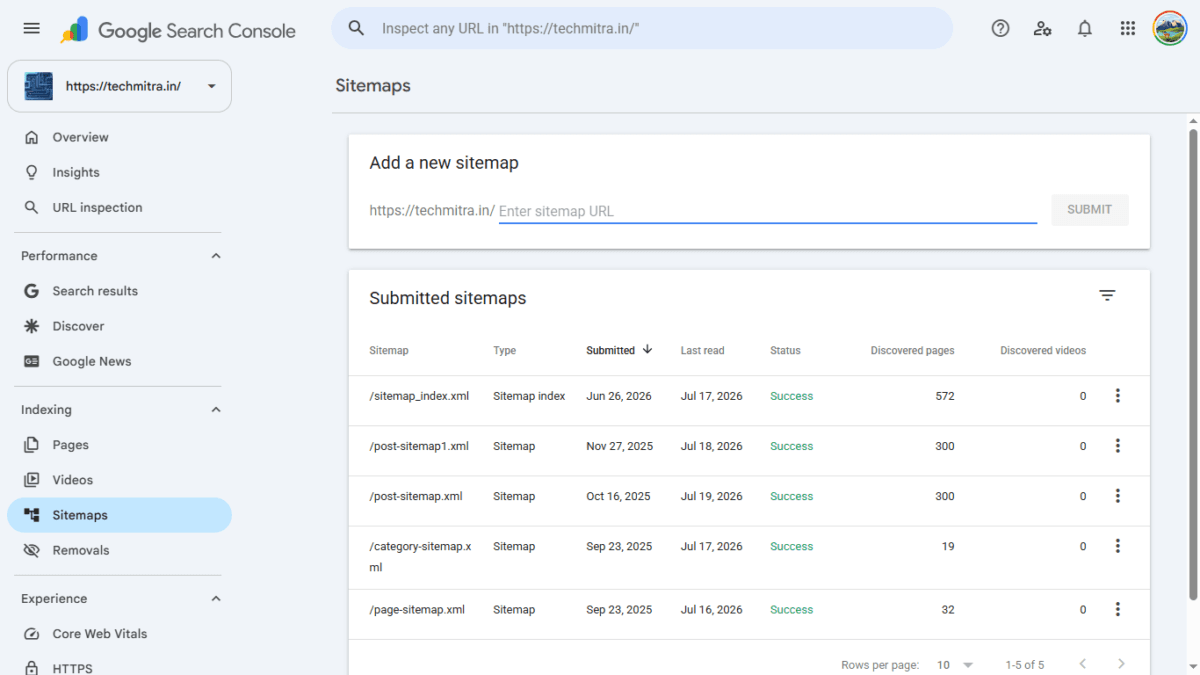This screenshot has width=1200, height=675.
Task: Click the Discover asterisk icon
Action: pos(32,326)
